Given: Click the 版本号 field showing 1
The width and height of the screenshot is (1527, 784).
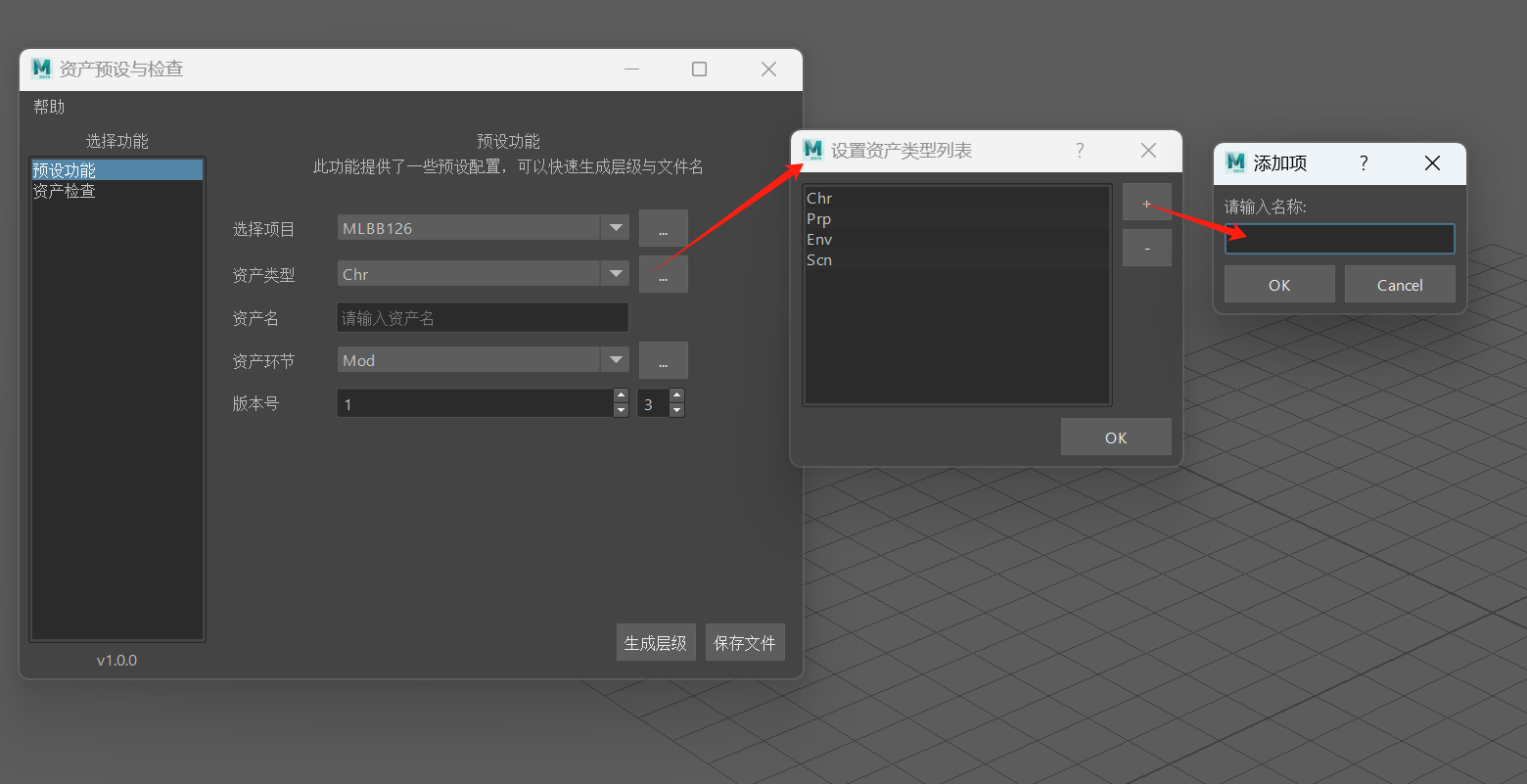Looking at the screenshot, I should click(475, 403).
